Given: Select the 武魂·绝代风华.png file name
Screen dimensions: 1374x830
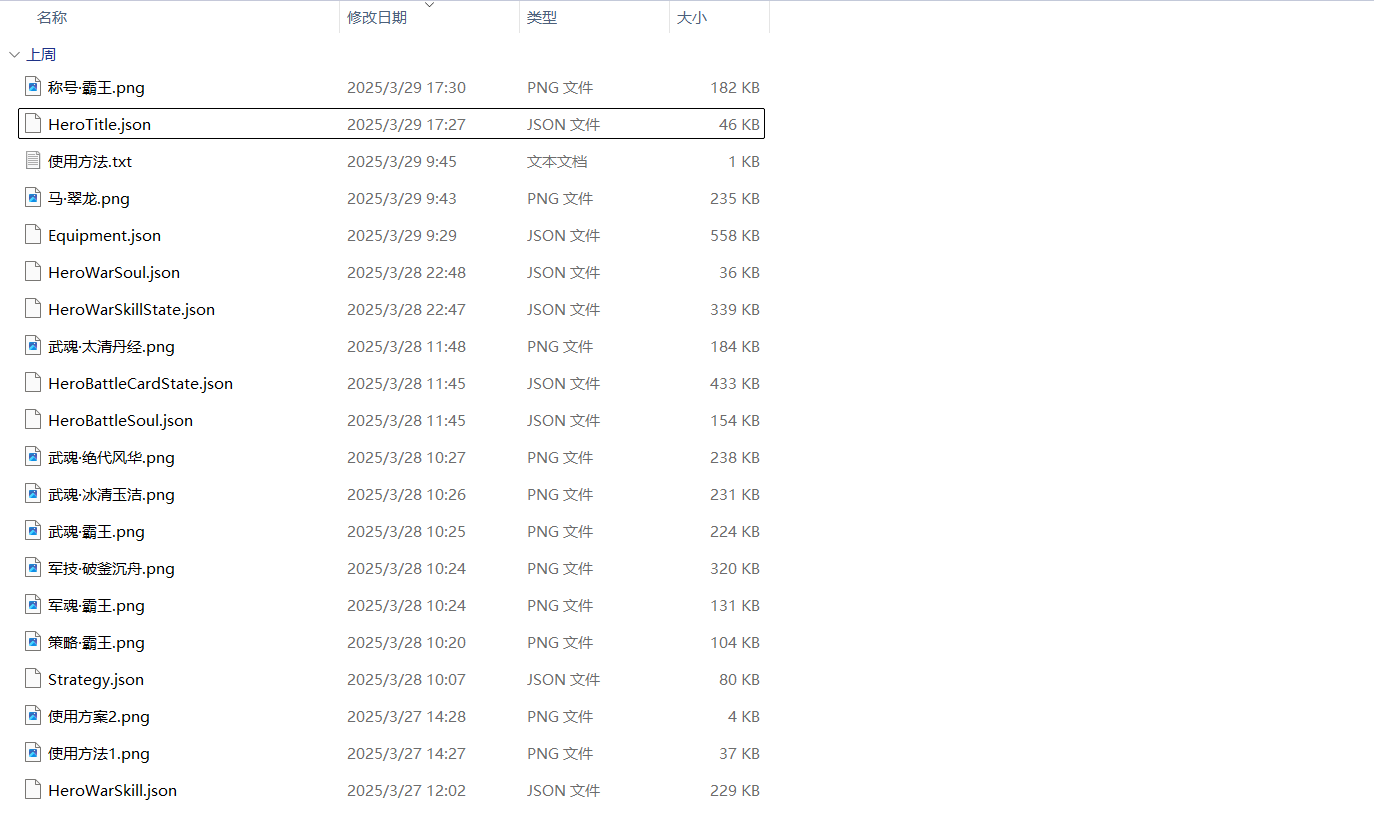Looking at the screenshot, I should 111,458.
